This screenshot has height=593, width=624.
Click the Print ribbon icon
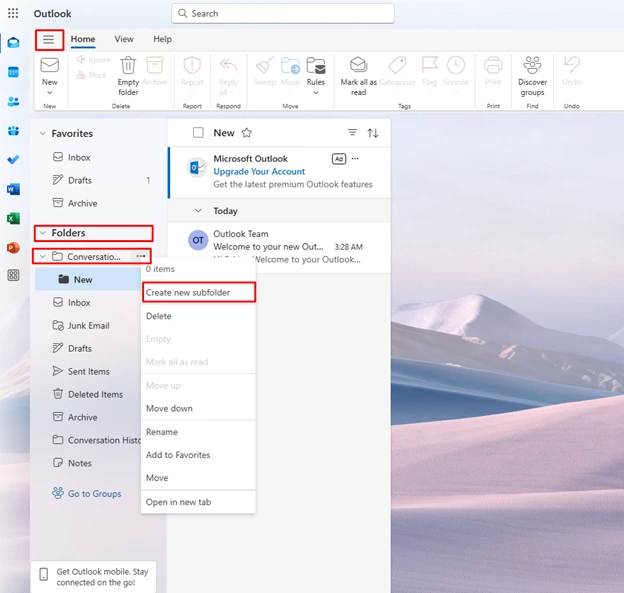[493, 65]
